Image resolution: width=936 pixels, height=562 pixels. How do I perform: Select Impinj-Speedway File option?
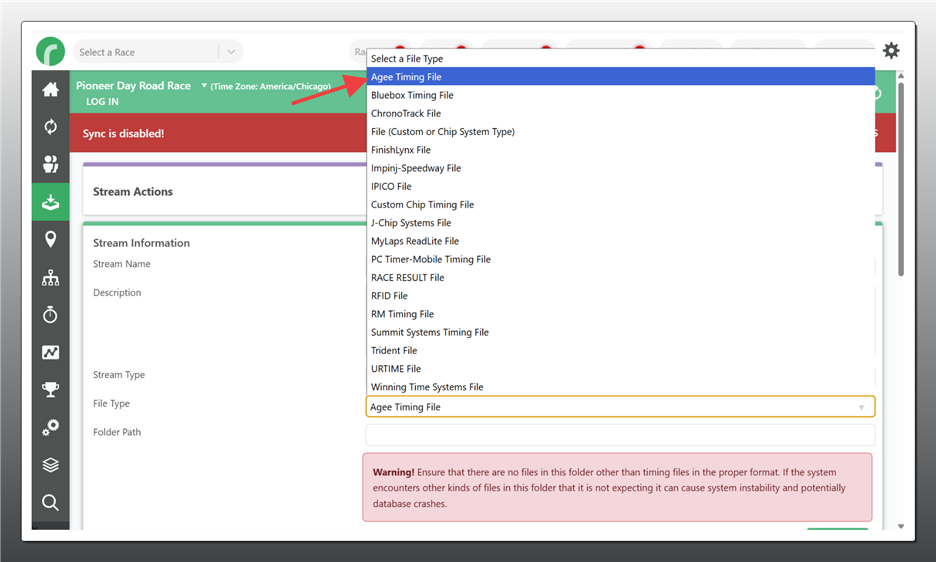(620, 168)
